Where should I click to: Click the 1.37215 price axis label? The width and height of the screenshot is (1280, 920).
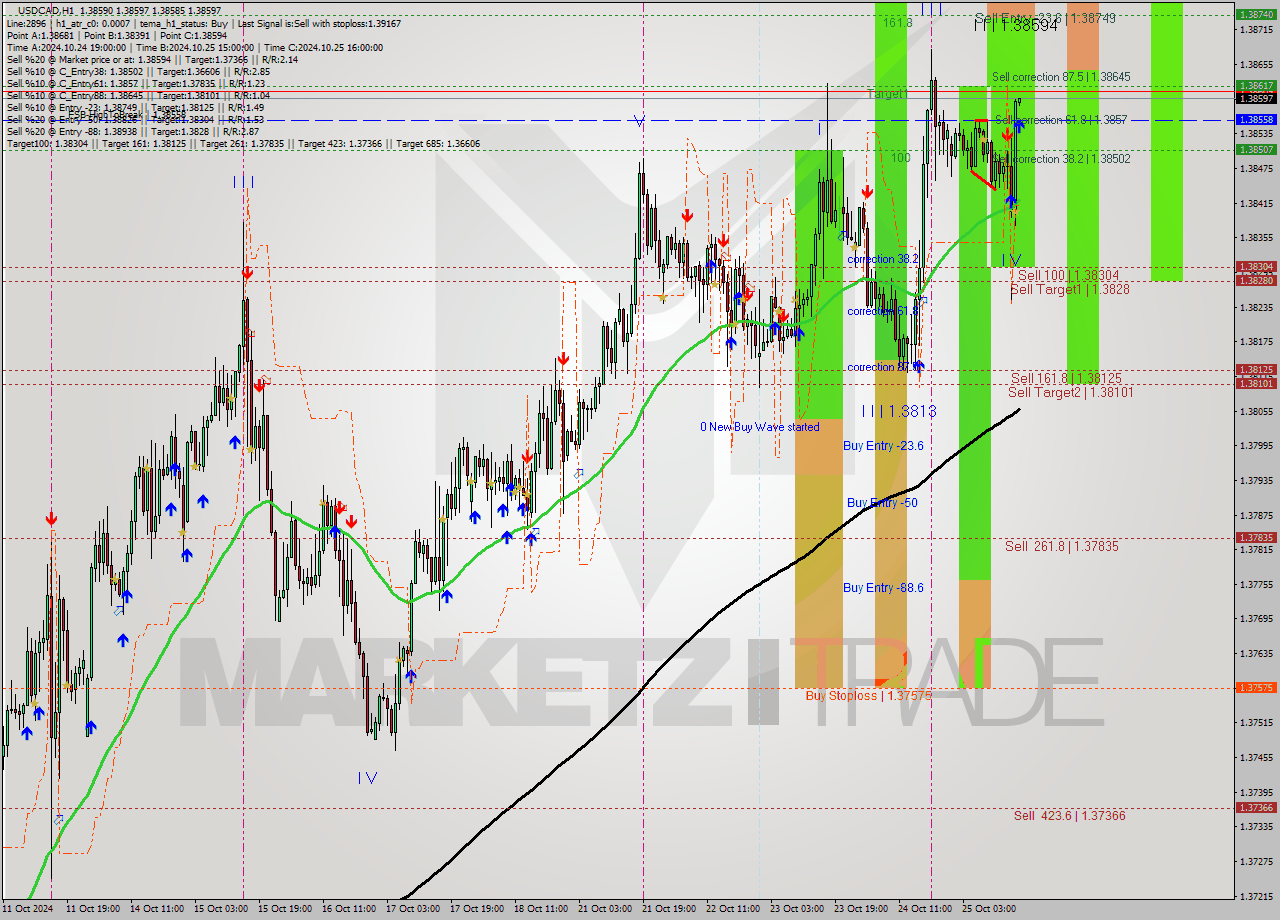coord(1255,896)
